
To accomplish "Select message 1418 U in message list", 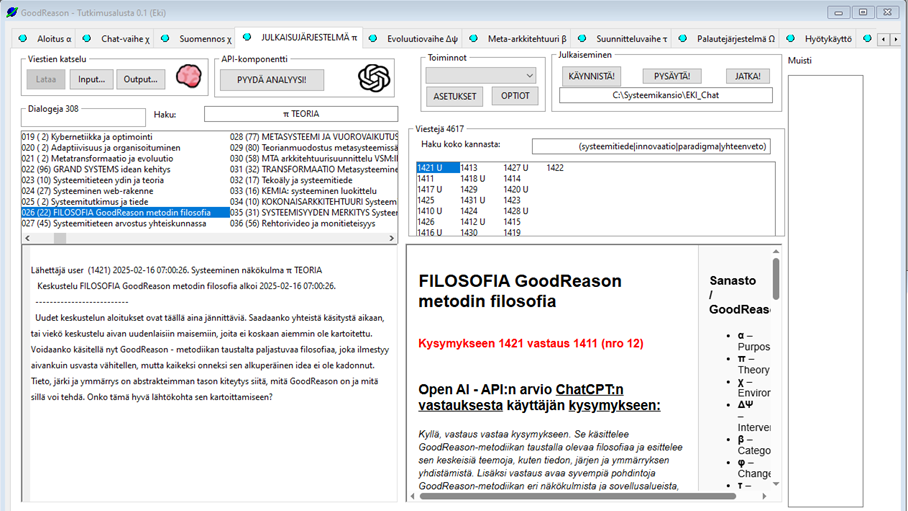I will tap(473, 178).
